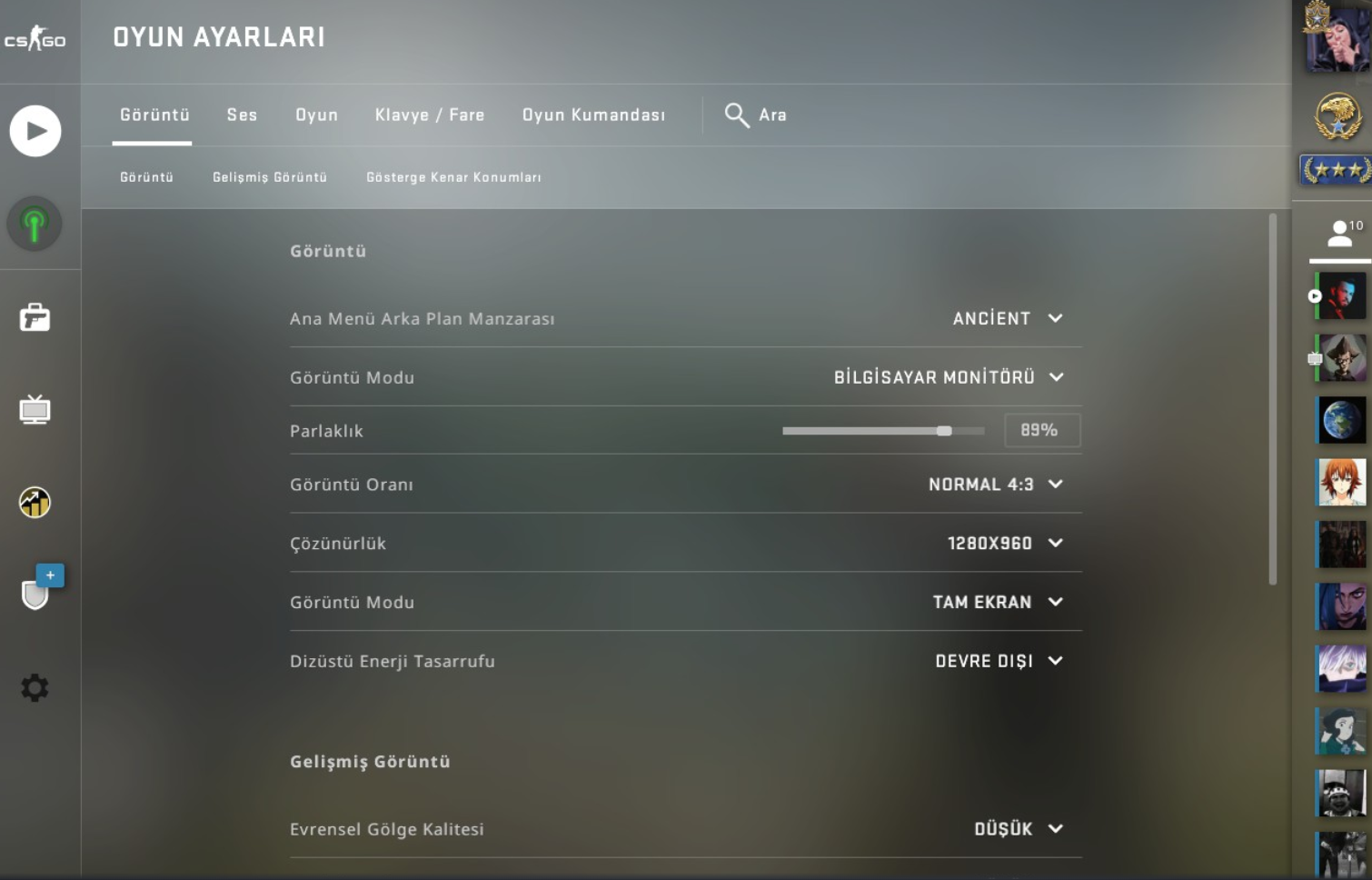Click the settings gear icon
The height and width of the screenshot is (880, 1372).
point(35,687)
